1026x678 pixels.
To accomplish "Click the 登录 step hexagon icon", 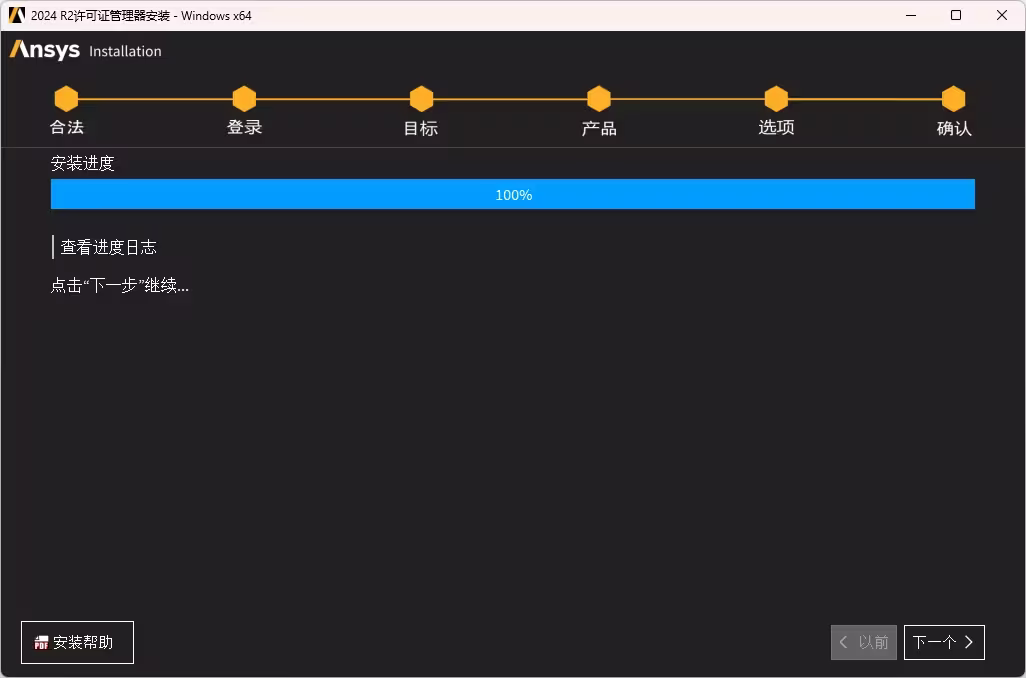I will point(244,99).
